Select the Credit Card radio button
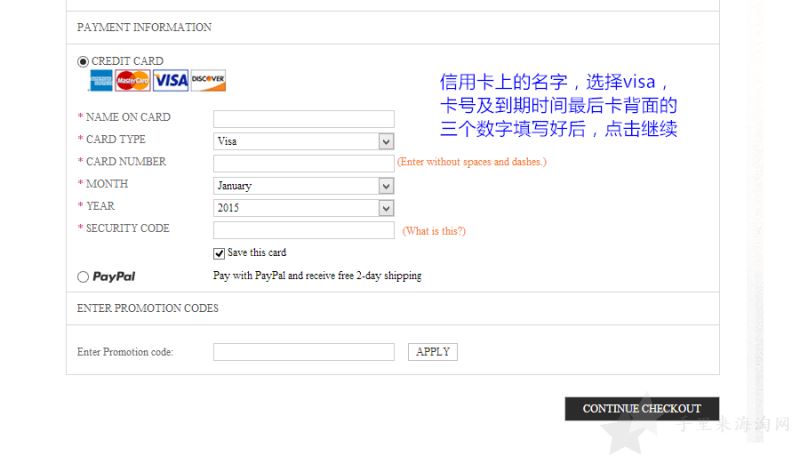This screenshot has width=800, height=464. [83, 62]
